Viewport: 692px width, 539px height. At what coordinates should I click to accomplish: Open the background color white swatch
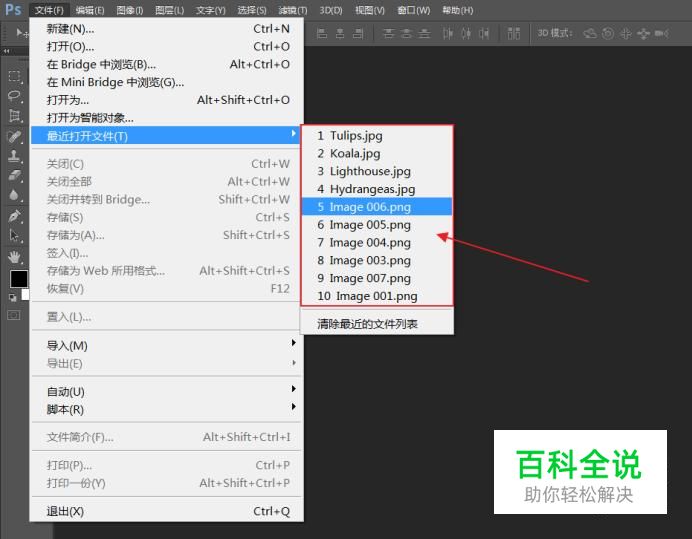tap(25, 294)
